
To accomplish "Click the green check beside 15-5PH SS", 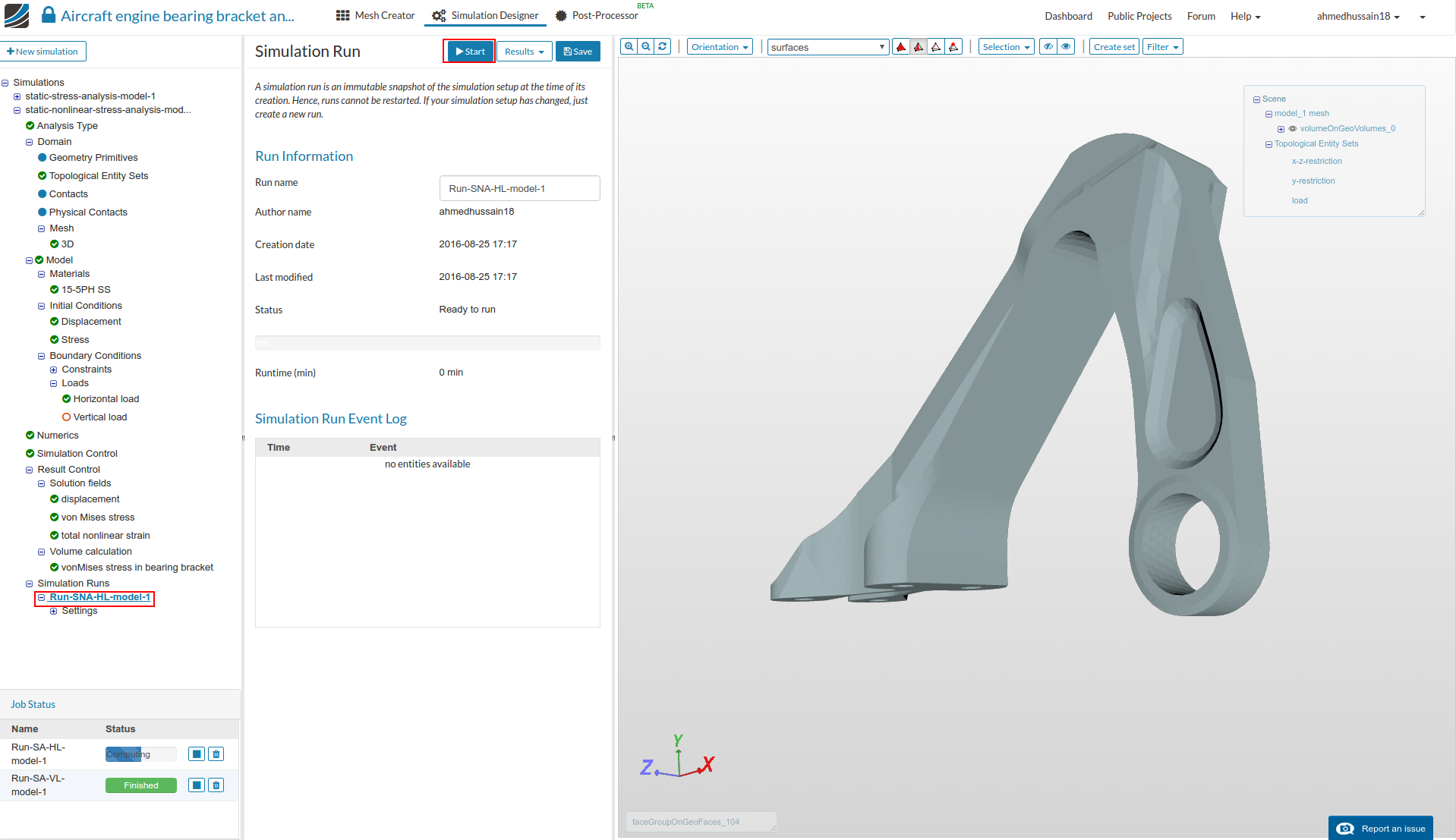I will pos(54,290).
